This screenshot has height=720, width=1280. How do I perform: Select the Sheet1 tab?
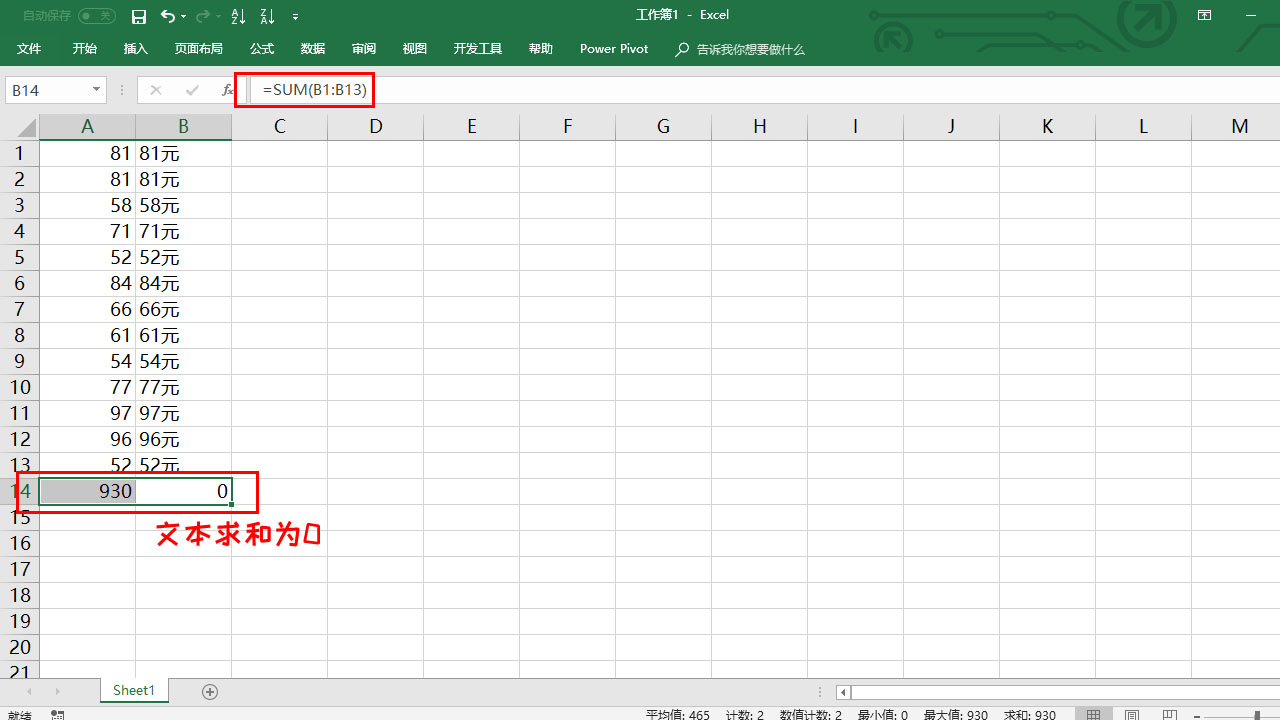(x=134, y=691)
